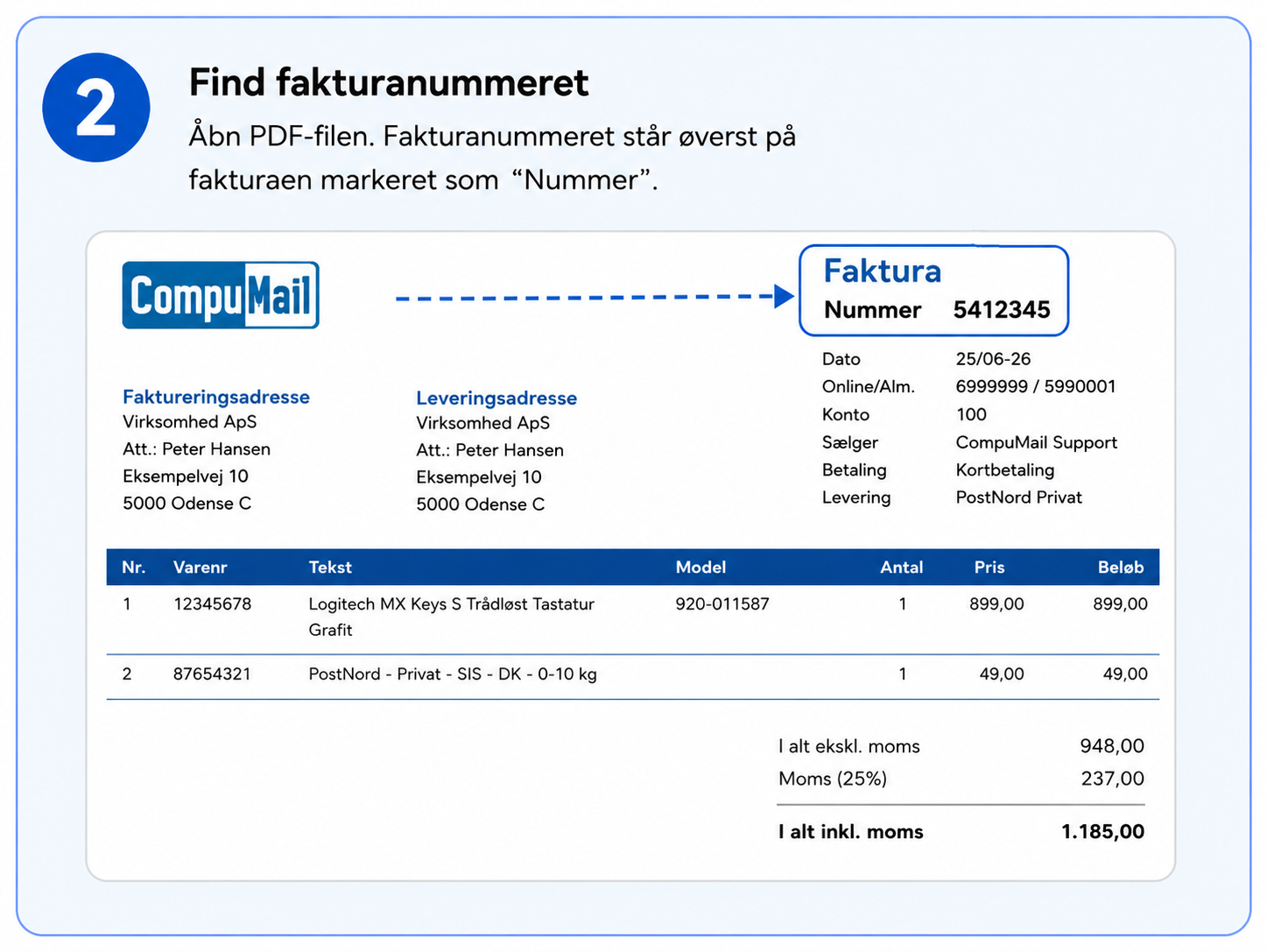The height and width of the screenshot is (952, 1267).
Task: Click the 'Faktureringsadresse' heading
Action: click(216, 397)
